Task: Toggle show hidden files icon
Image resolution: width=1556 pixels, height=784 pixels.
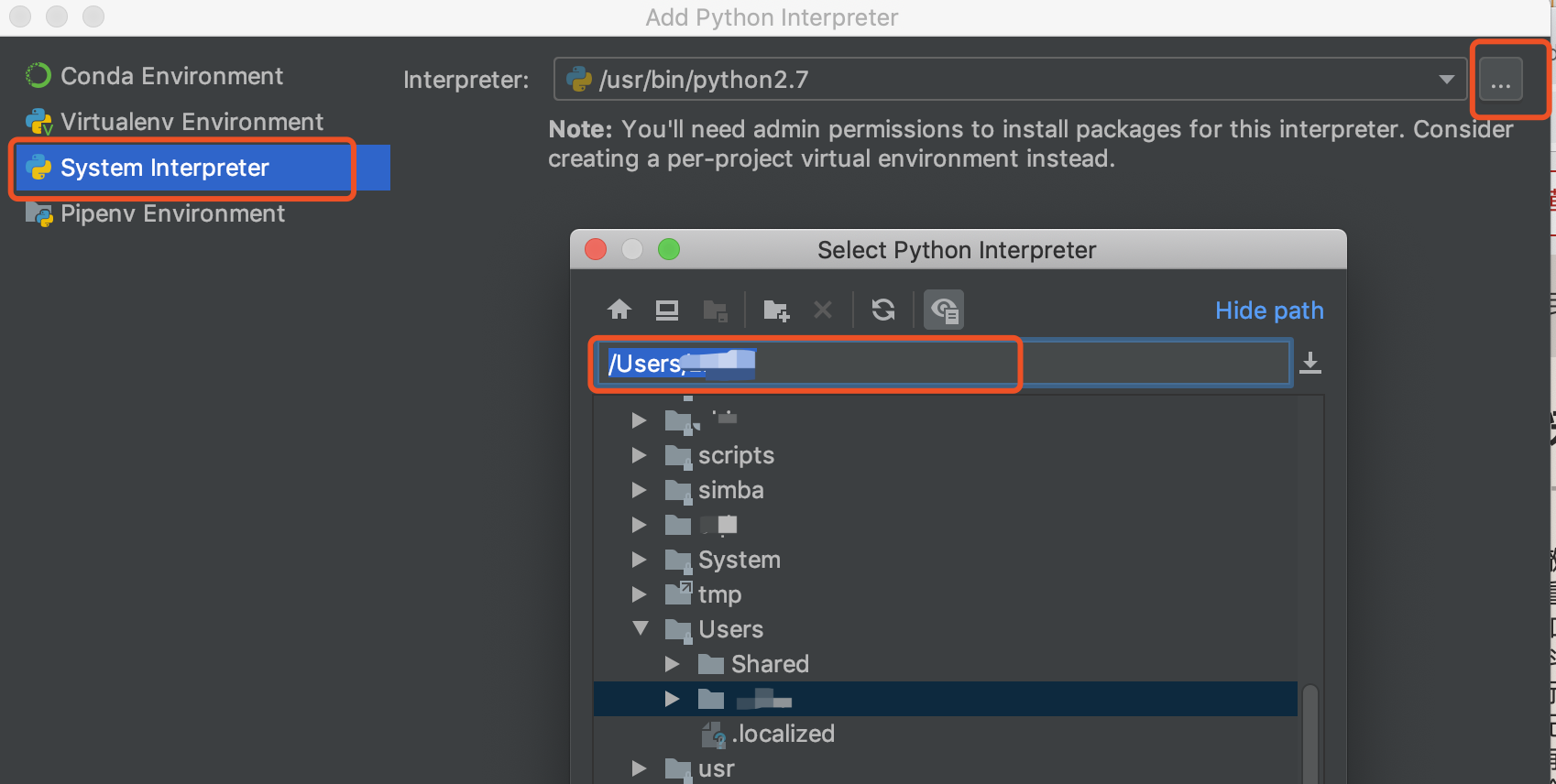Action: pos(944,310)
